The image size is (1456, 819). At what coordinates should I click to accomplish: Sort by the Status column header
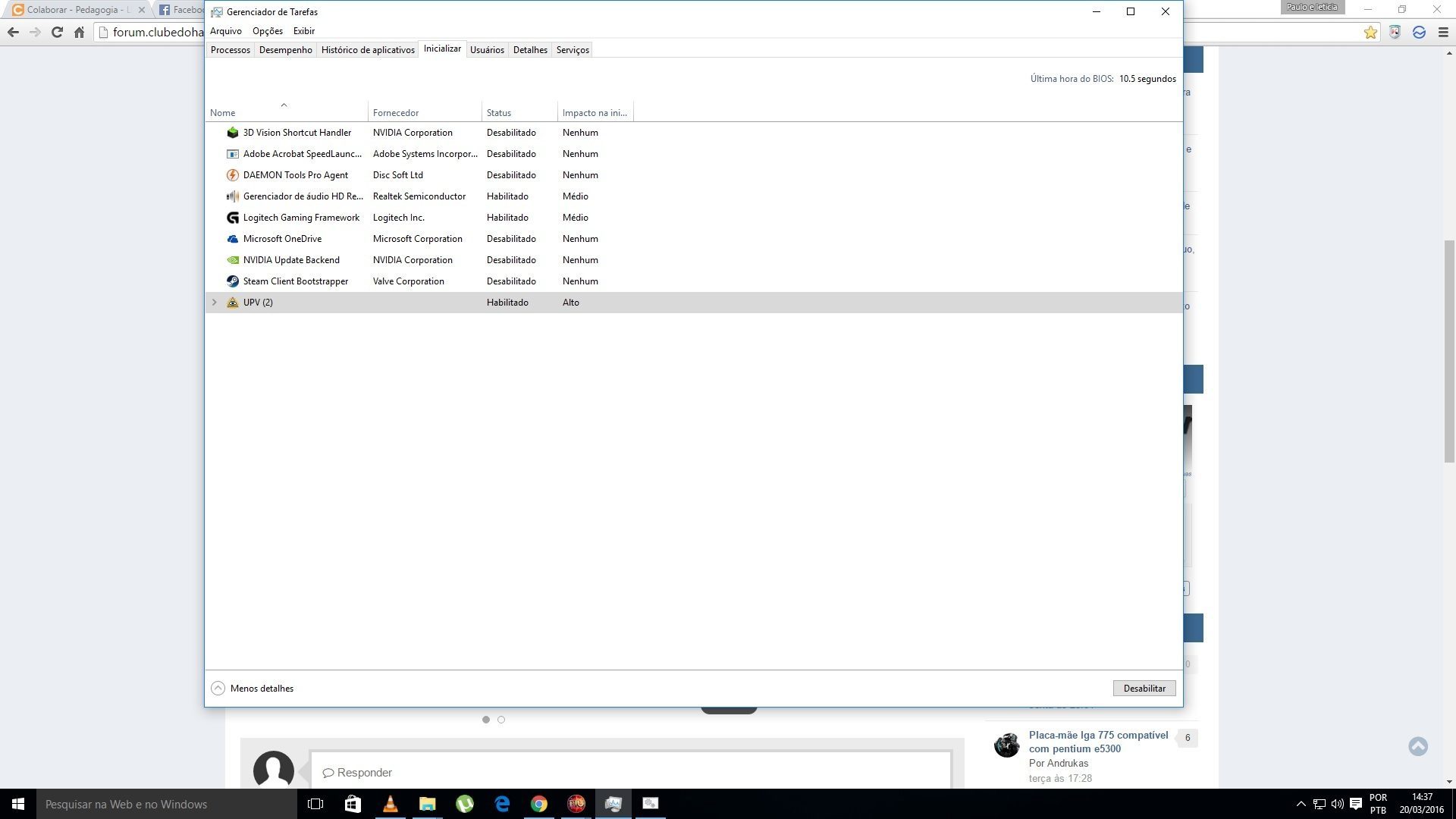pos(519,113)
